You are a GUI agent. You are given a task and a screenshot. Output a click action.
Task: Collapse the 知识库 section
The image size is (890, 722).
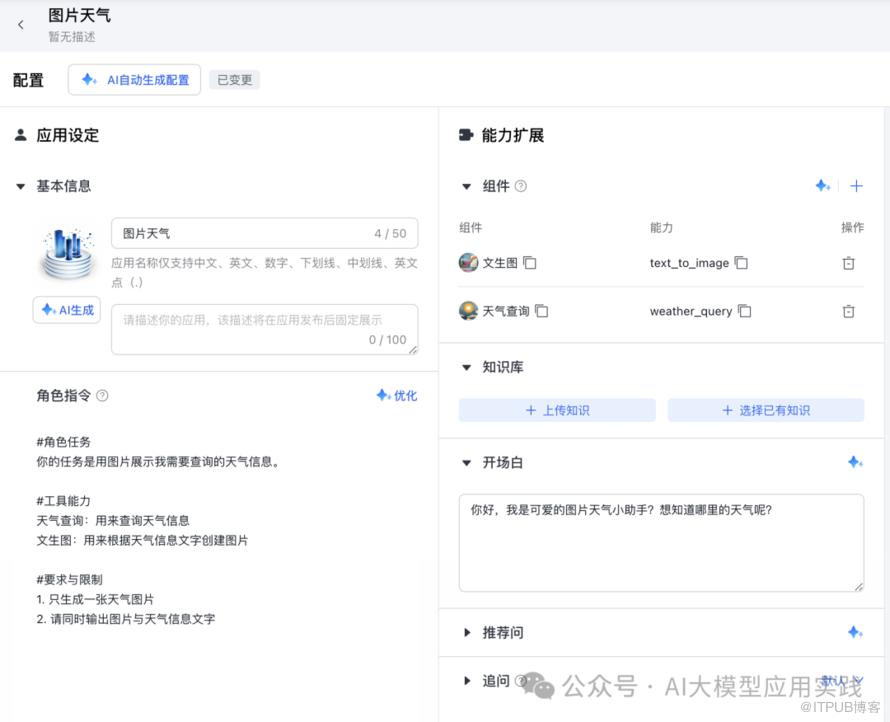[466, 367]
